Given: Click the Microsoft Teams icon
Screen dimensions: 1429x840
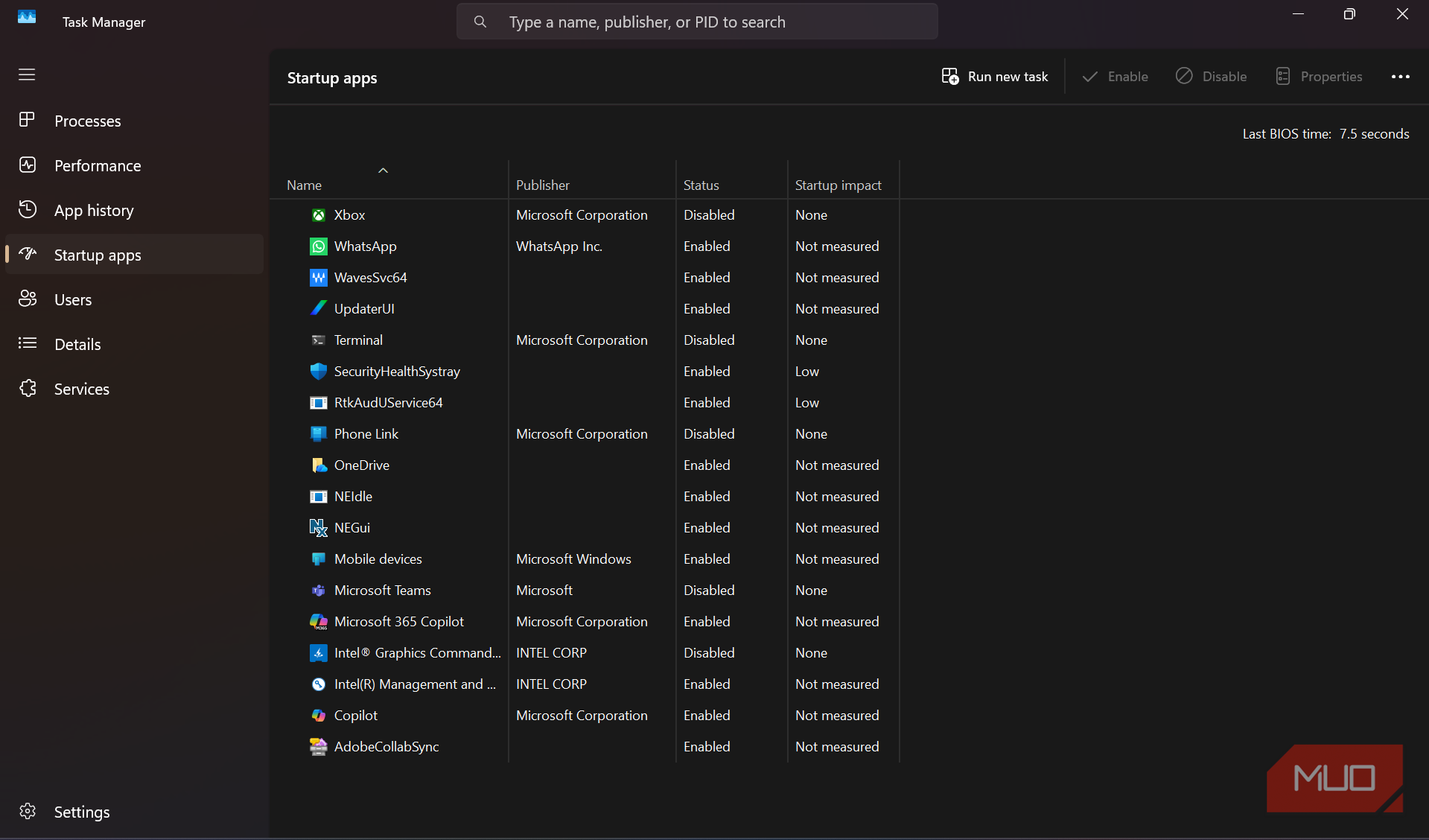Looking at the screenshot, I should 318,591.
